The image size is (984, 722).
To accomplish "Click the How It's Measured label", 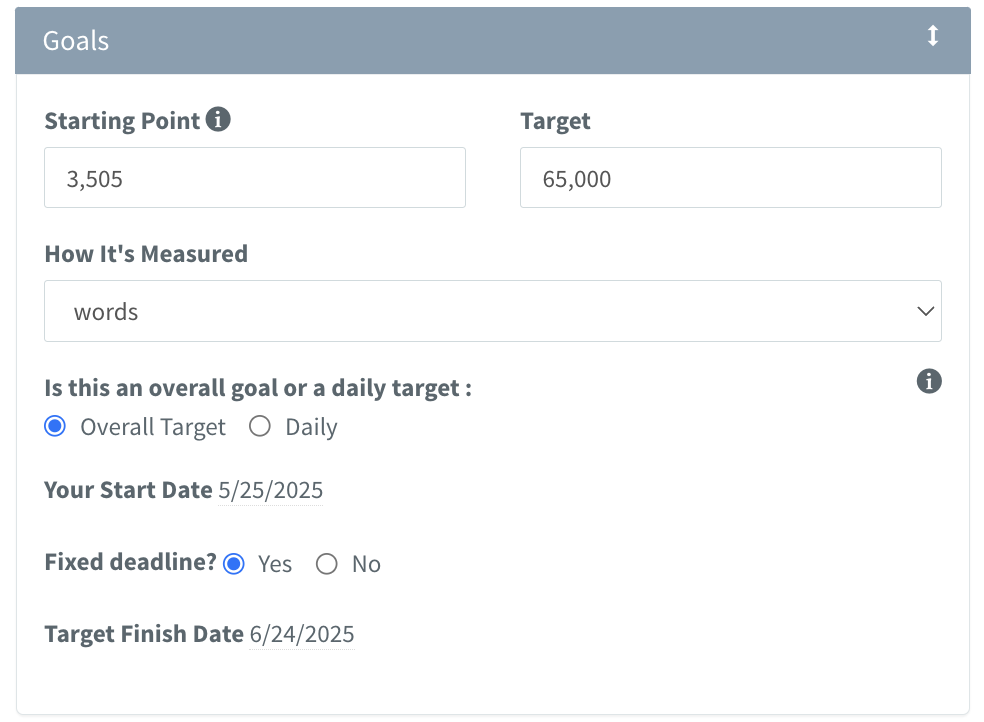I will tap(146, 254).
